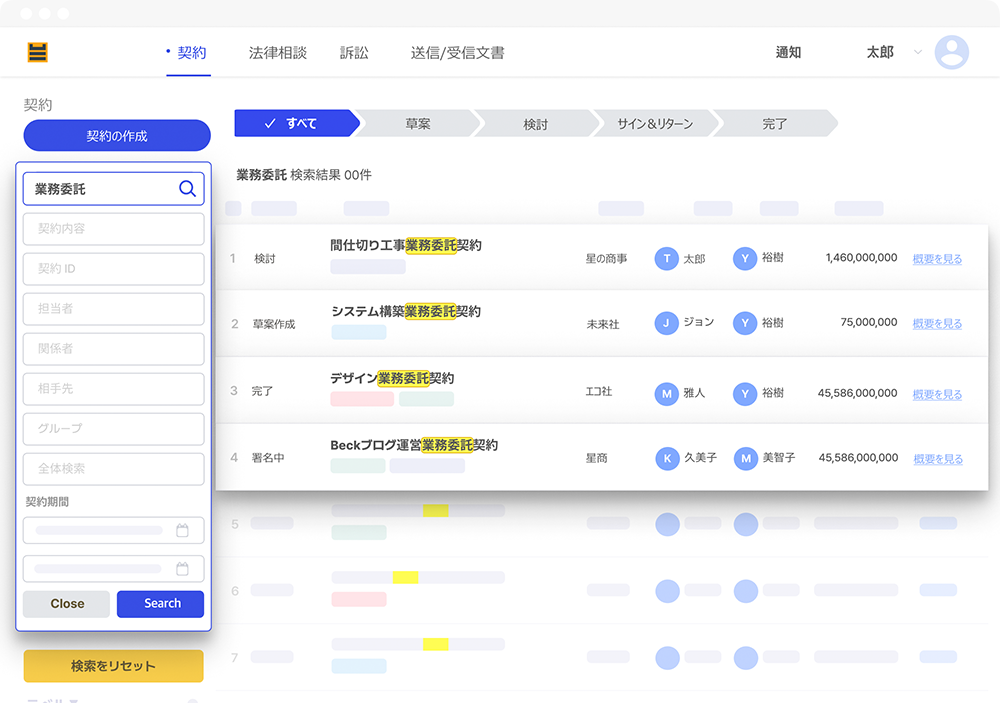Open 概要を見る for デザイン contract

click(x=937, y=394)
